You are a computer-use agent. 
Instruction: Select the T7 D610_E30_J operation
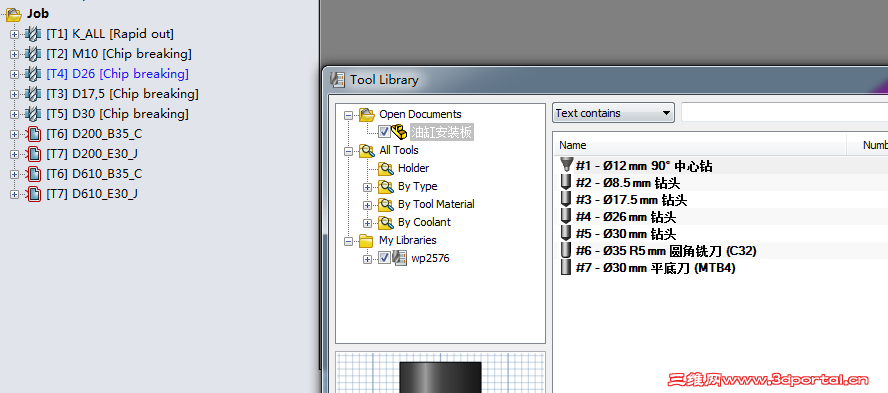[x=92, y=194]
